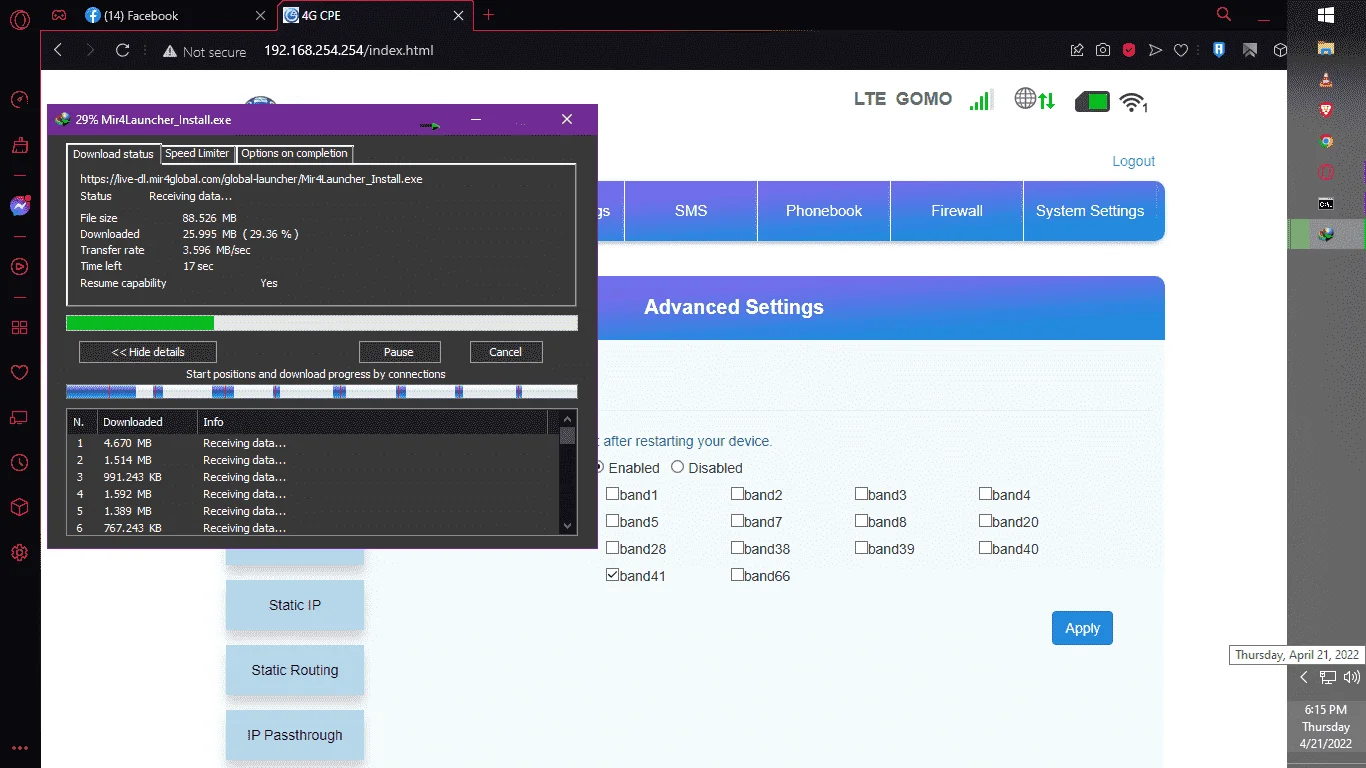Open the IP Passthrough settings page

pos(295,735)
